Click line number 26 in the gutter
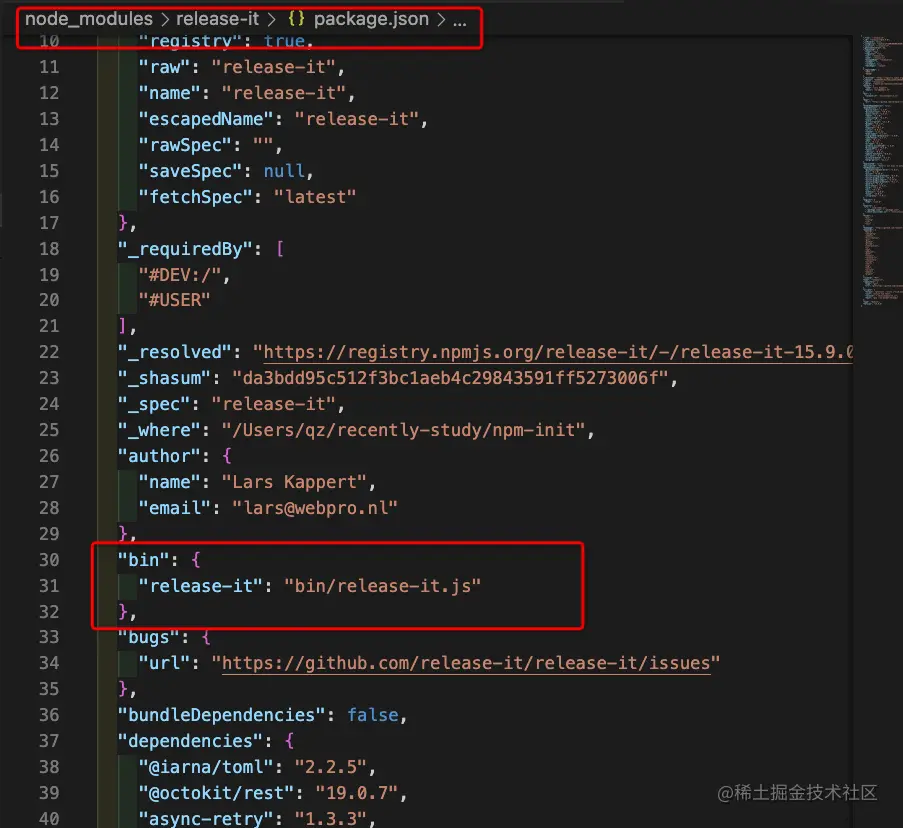 click(x=49, y=456)
